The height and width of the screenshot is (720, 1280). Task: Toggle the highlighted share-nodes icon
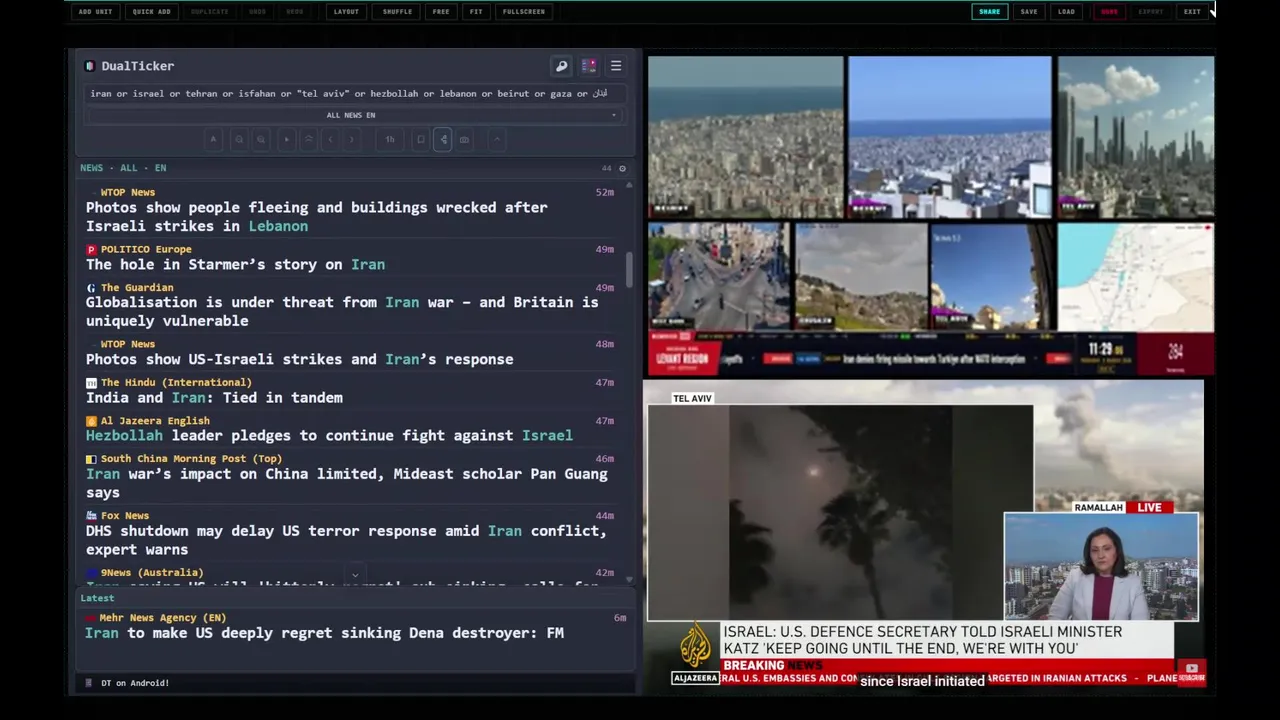tap(443, 140)
